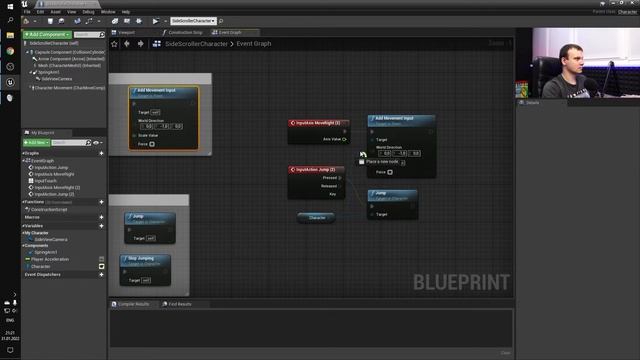Open Play options dropdown arrow
This screenshot has width=640, height=360.
pos(165,21)
